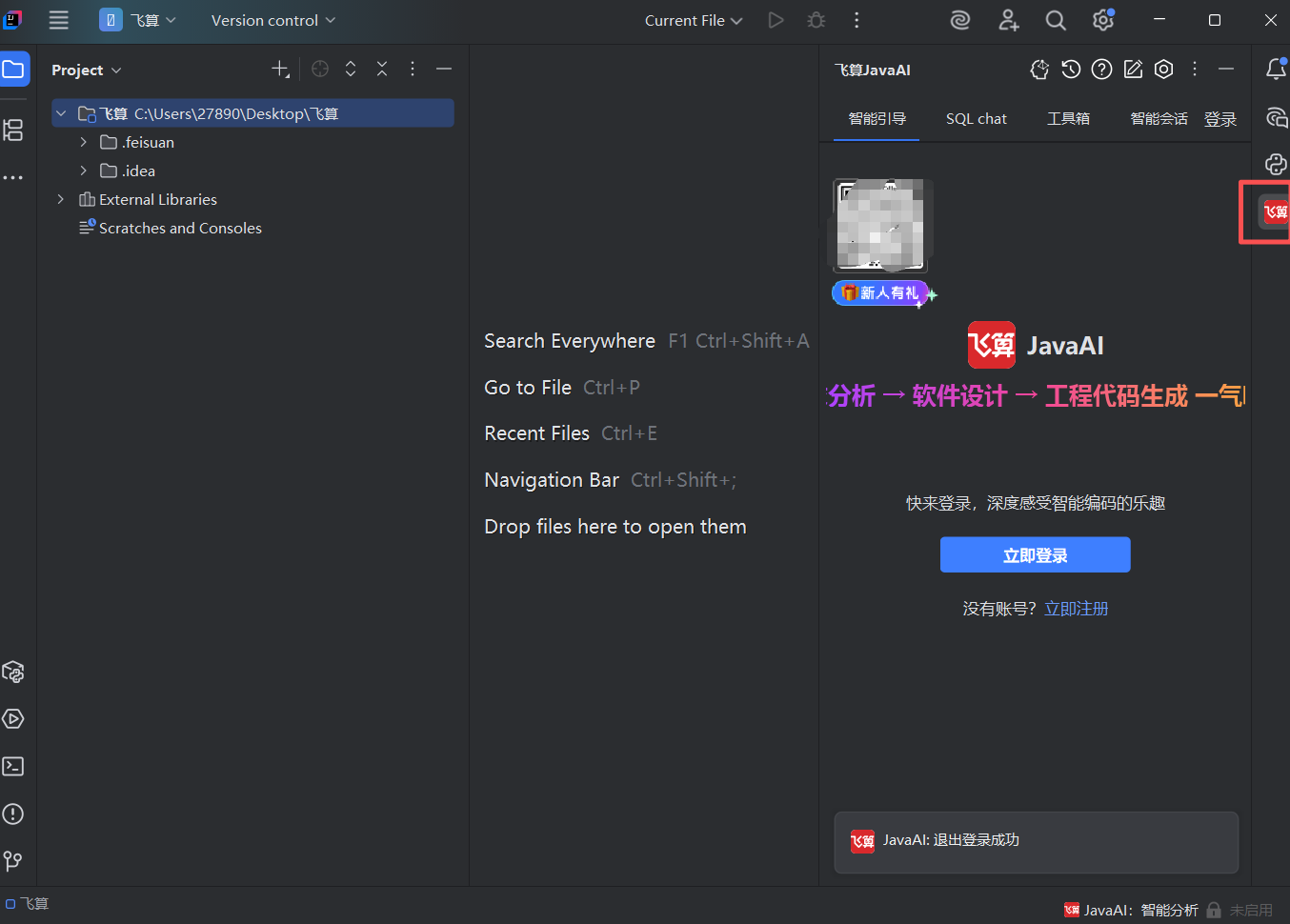Open the Git tool window

coord(13,861)
